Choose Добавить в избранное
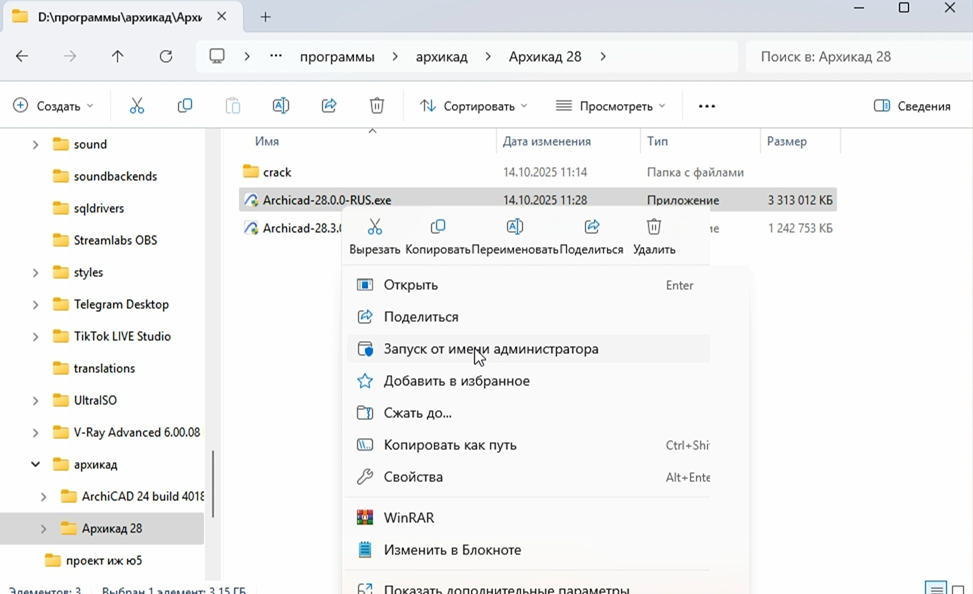The width and height of the screenshot is (973, 594). (528, 381)
